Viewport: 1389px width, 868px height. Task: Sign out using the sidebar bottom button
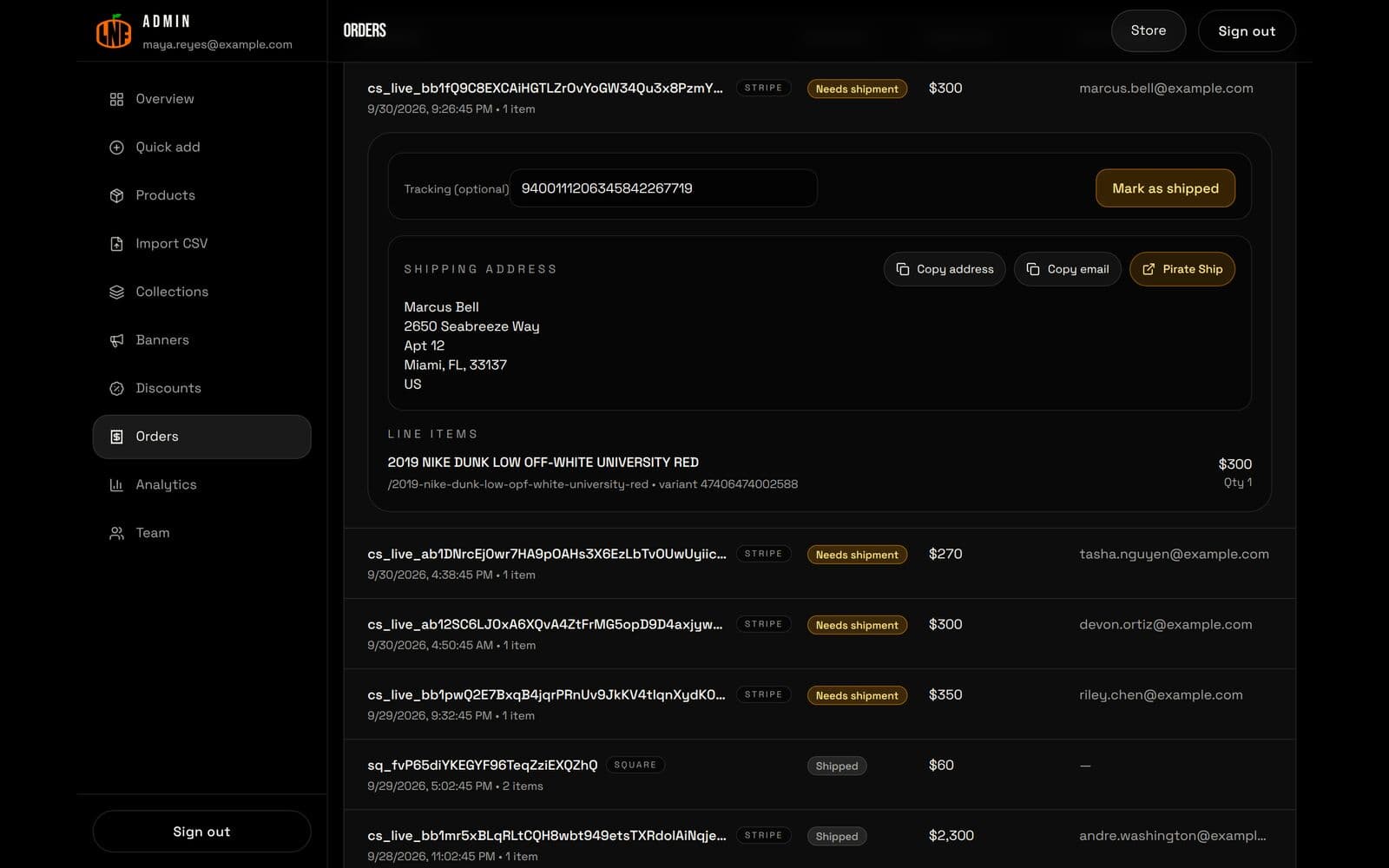[x=201, y=832]
